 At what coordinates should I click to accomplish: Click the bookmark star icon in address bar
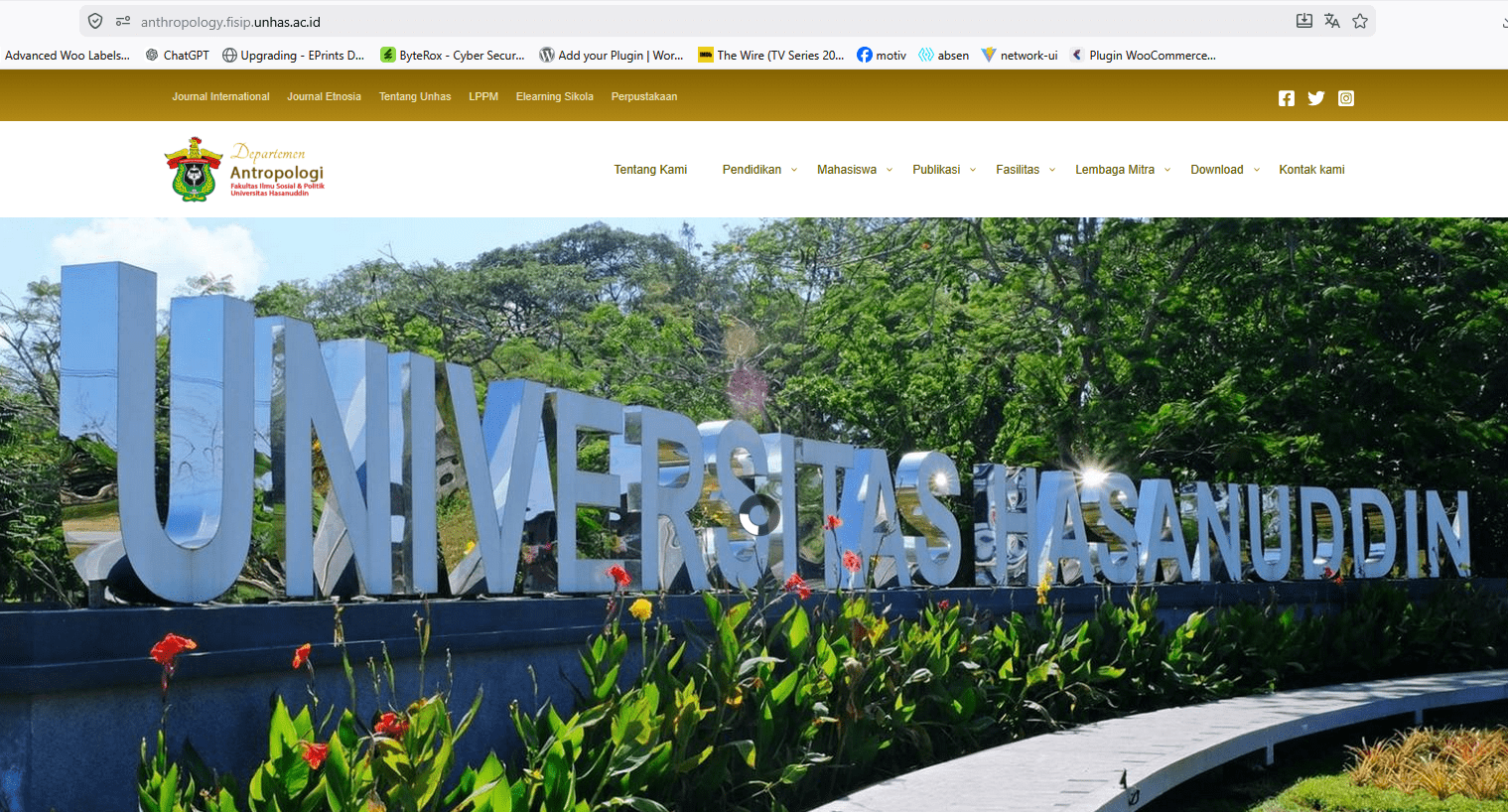[1359, 21]
